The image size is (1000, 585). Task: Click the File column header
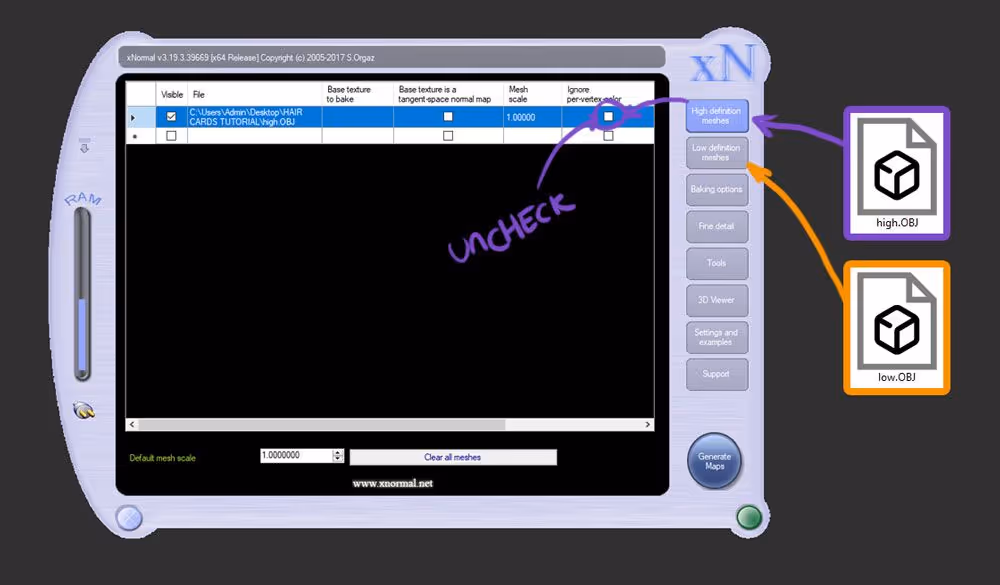click(254, 94)
